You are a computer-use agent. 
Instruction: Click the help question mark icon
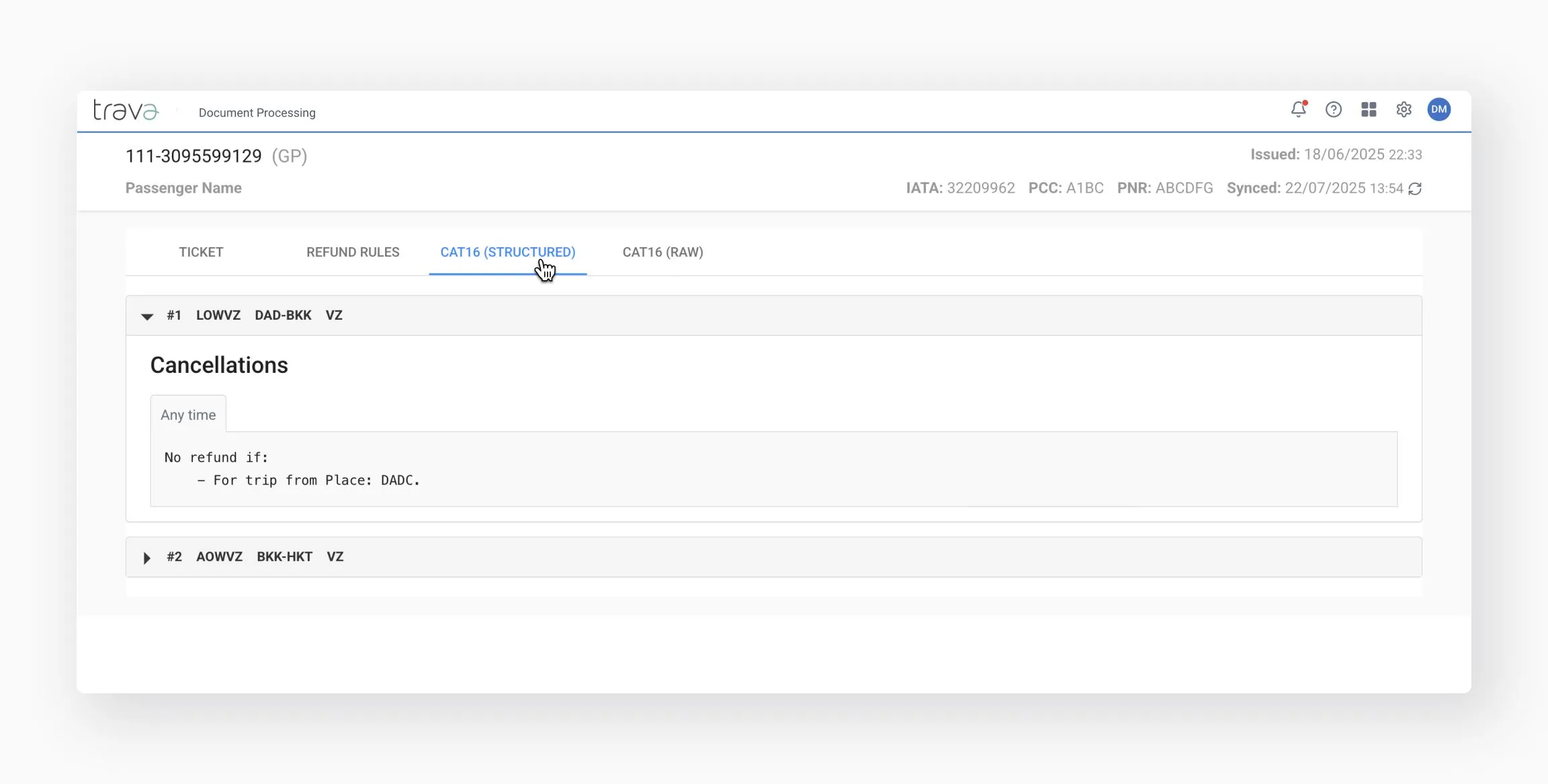click(x=1333, y=110)
